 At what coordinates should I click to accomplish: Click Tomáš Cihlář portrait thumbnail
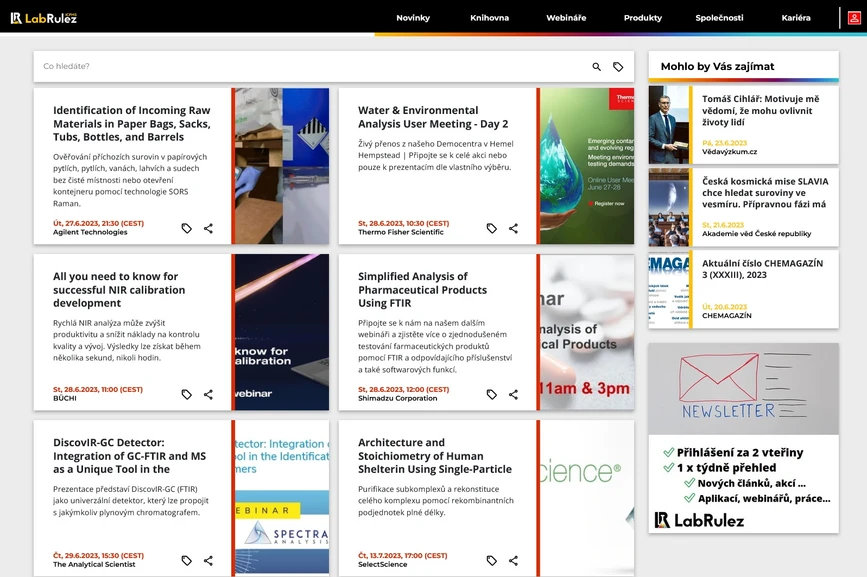coord(669,124)
